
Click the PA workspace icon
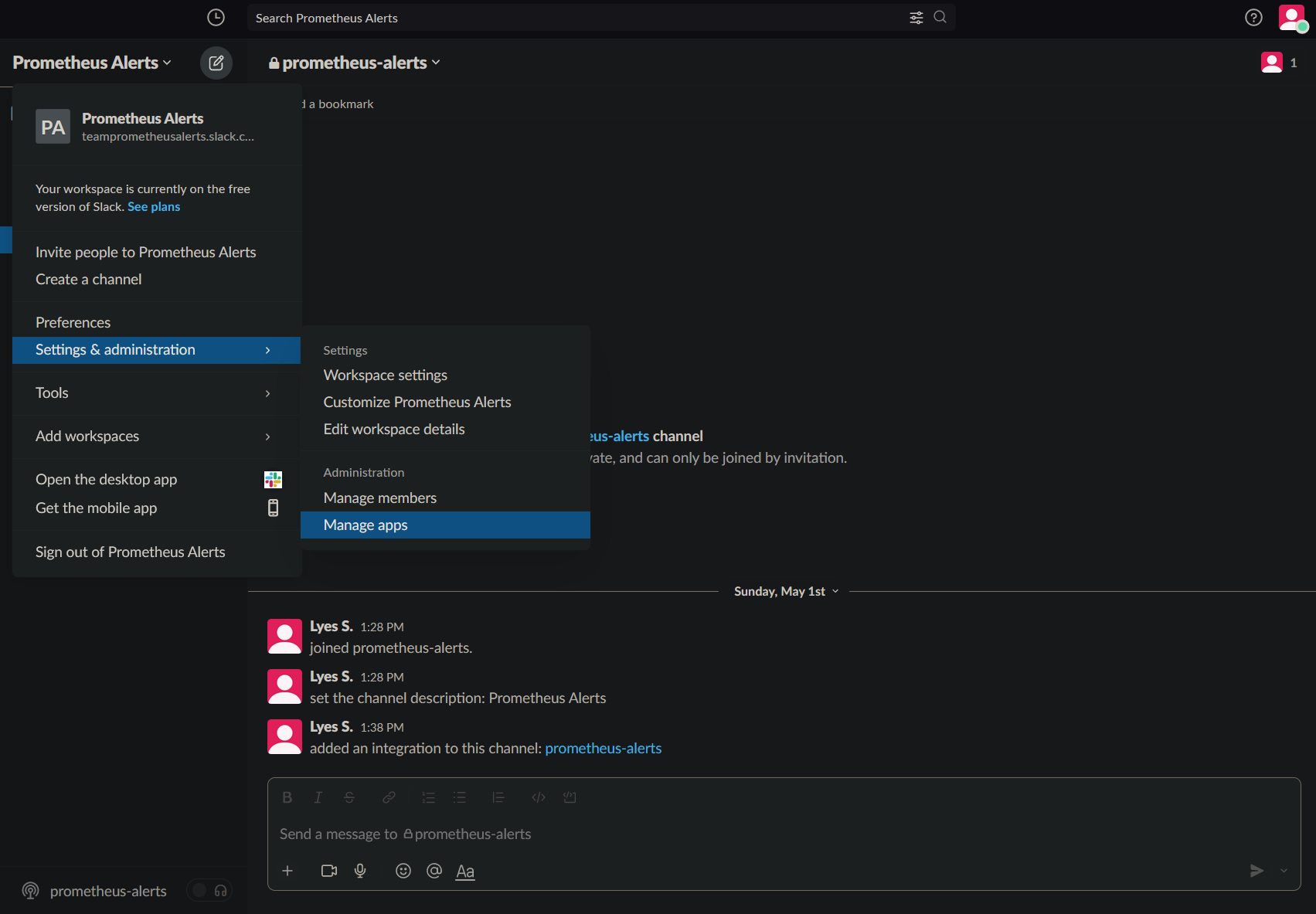pos(53,127)
